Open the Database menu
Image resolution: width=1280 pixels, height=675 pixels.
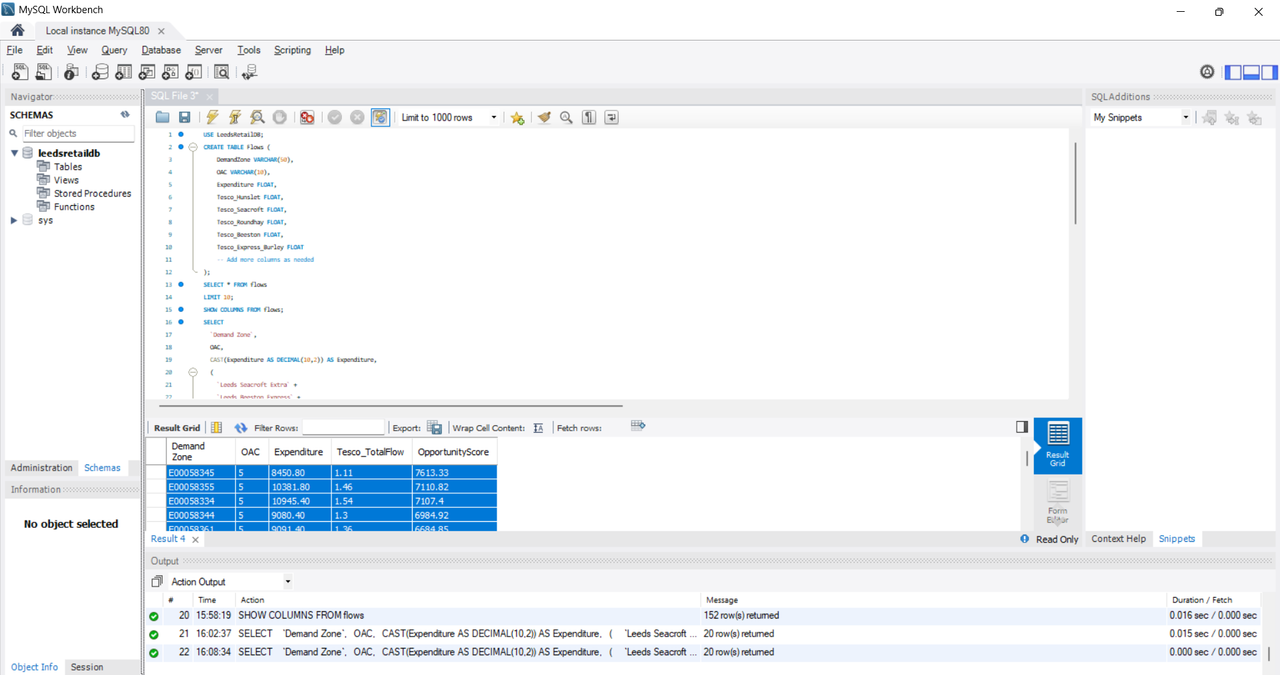[x=161, y=50]
